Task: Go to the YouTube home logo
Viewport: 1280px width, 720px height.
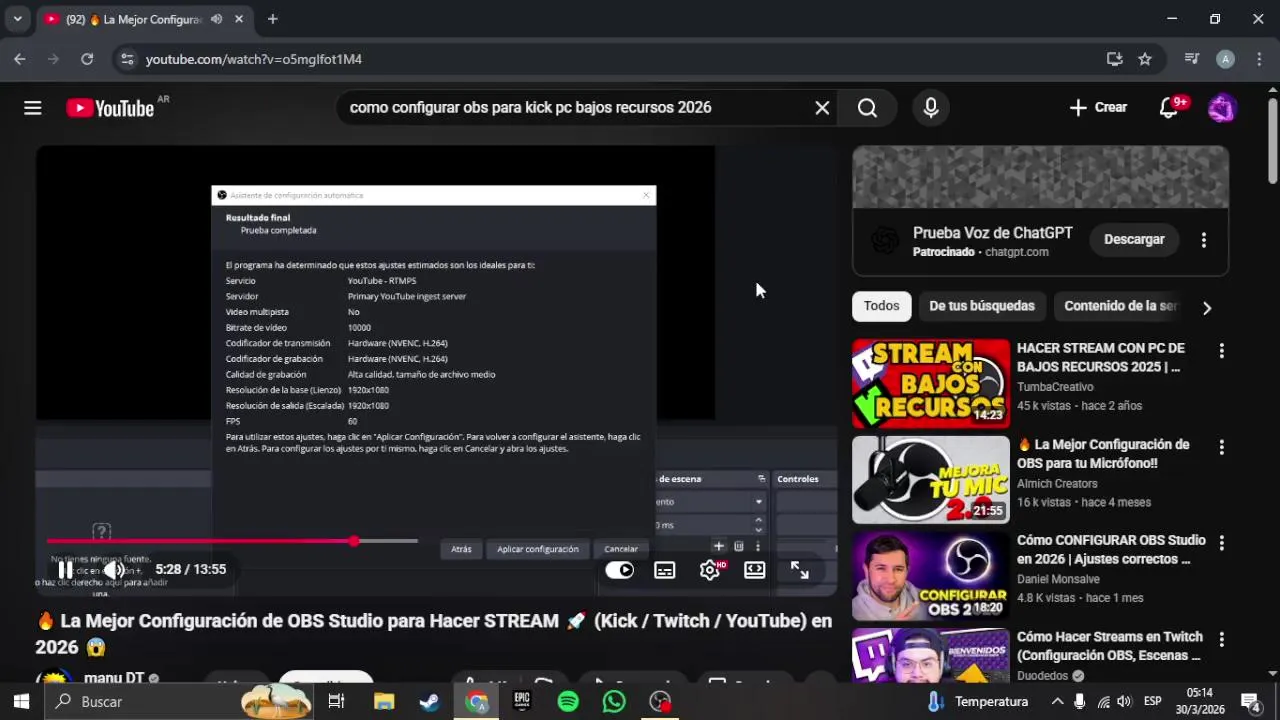Action: 110,108
